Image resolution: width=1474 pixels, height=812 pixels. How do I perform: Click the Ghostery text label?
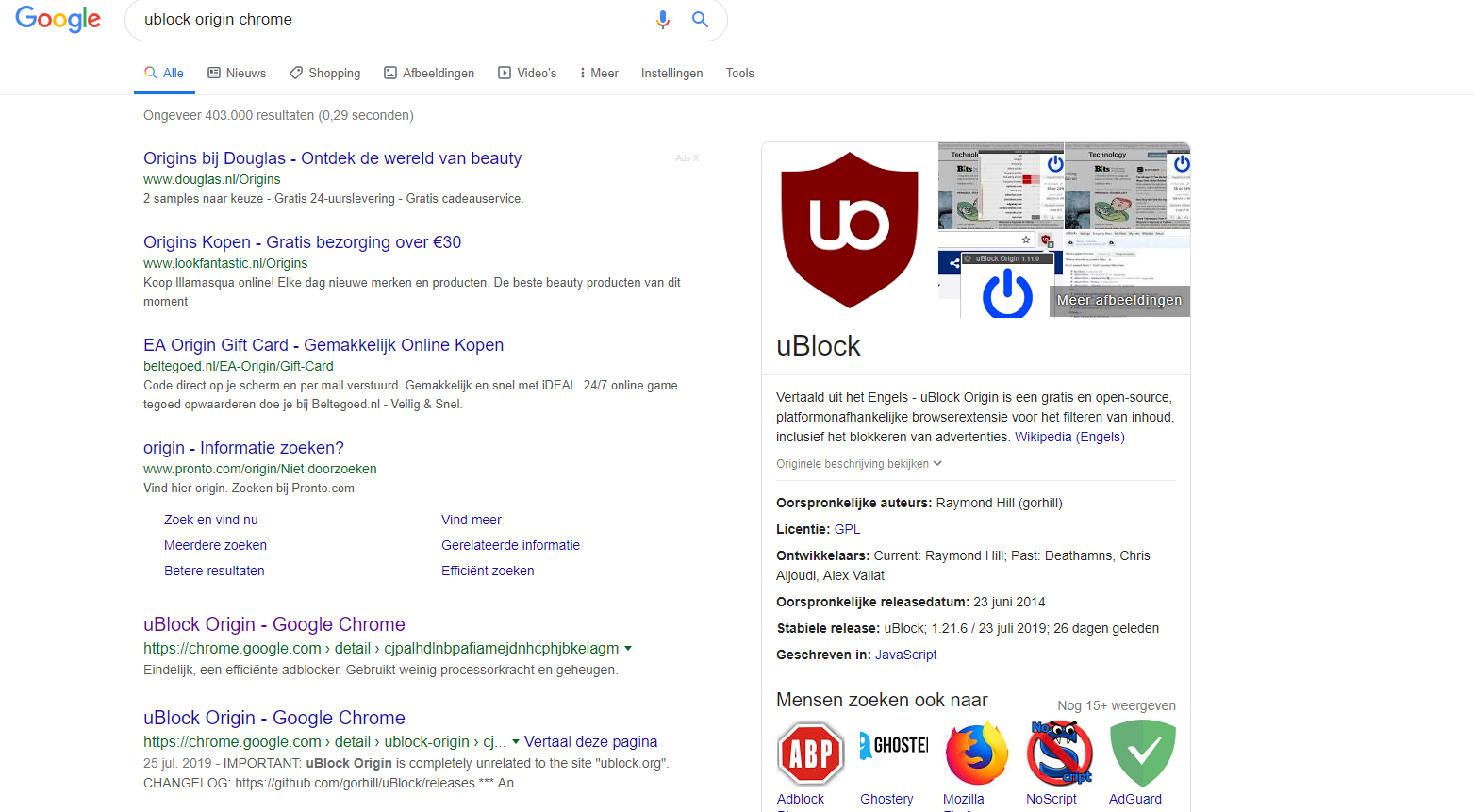pos(886,799)
